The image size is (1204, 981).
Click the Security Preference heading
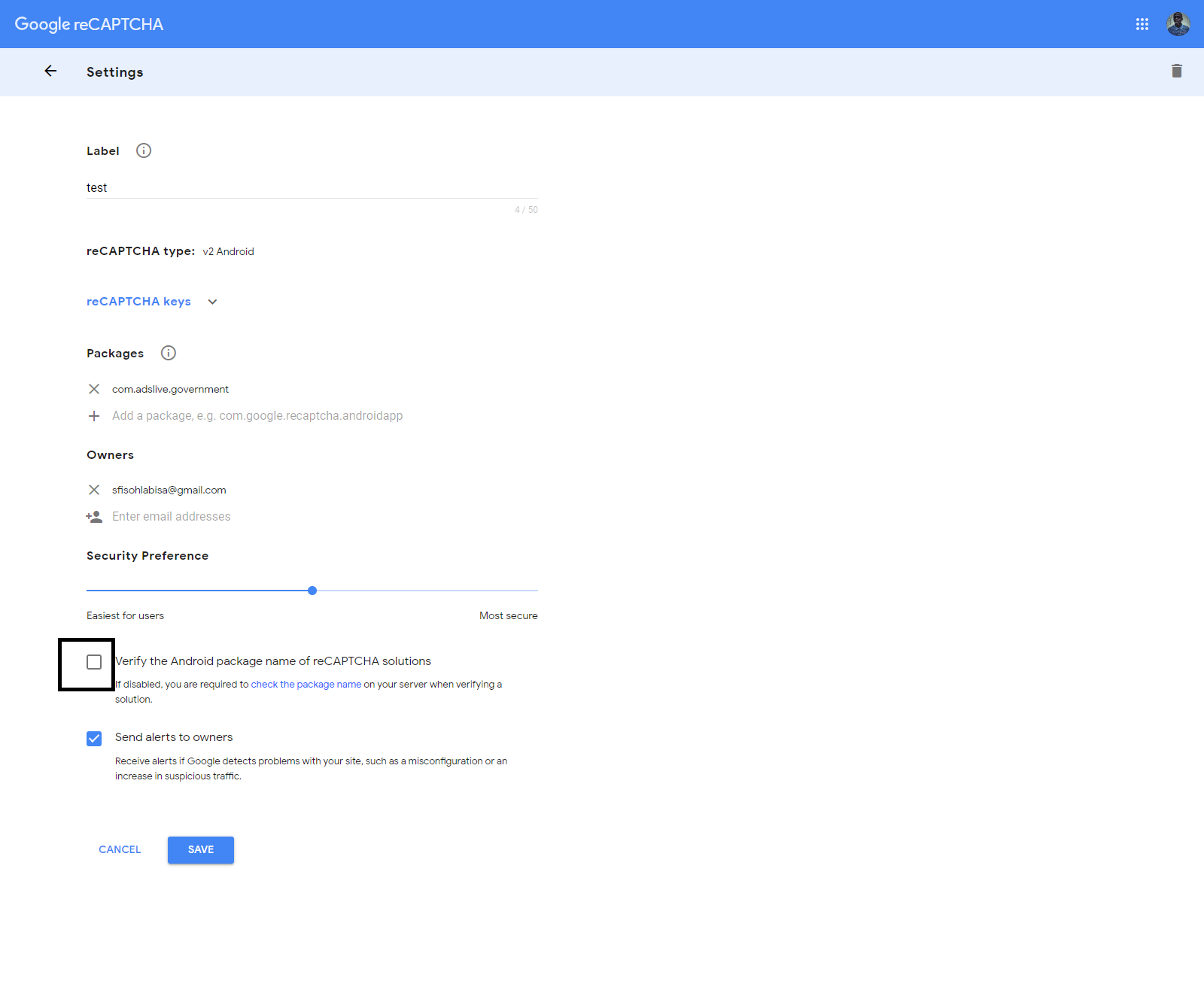tap(147, 556)
